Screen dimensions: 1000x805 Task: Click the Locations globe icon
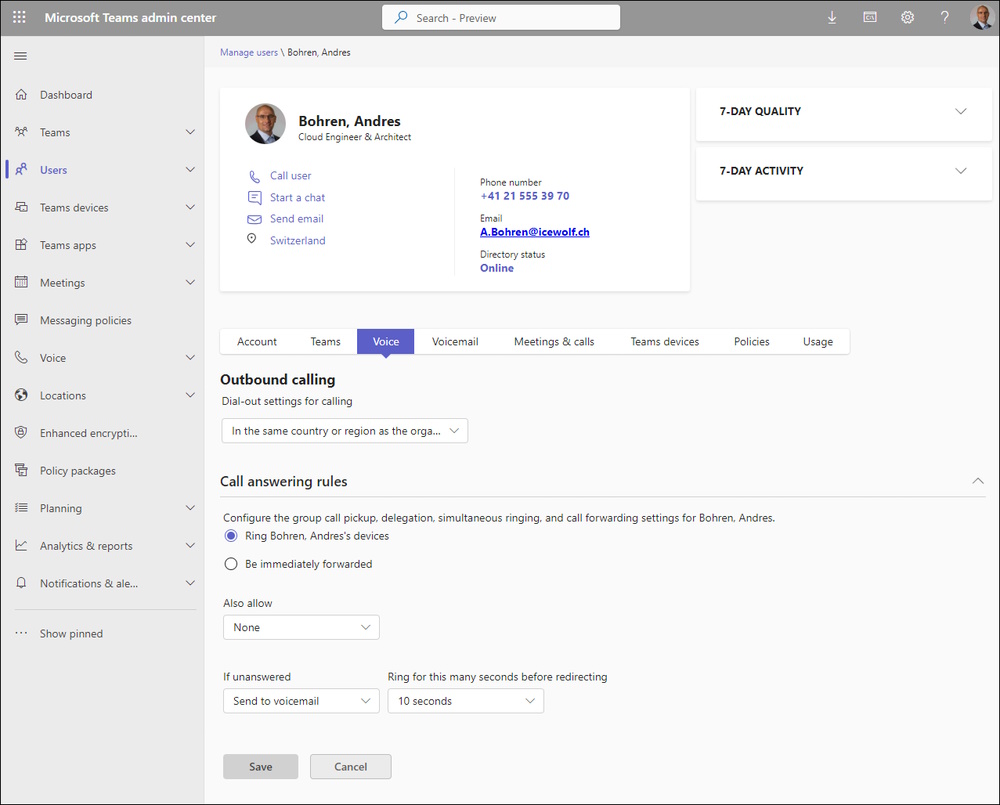(x=21, y=395)
